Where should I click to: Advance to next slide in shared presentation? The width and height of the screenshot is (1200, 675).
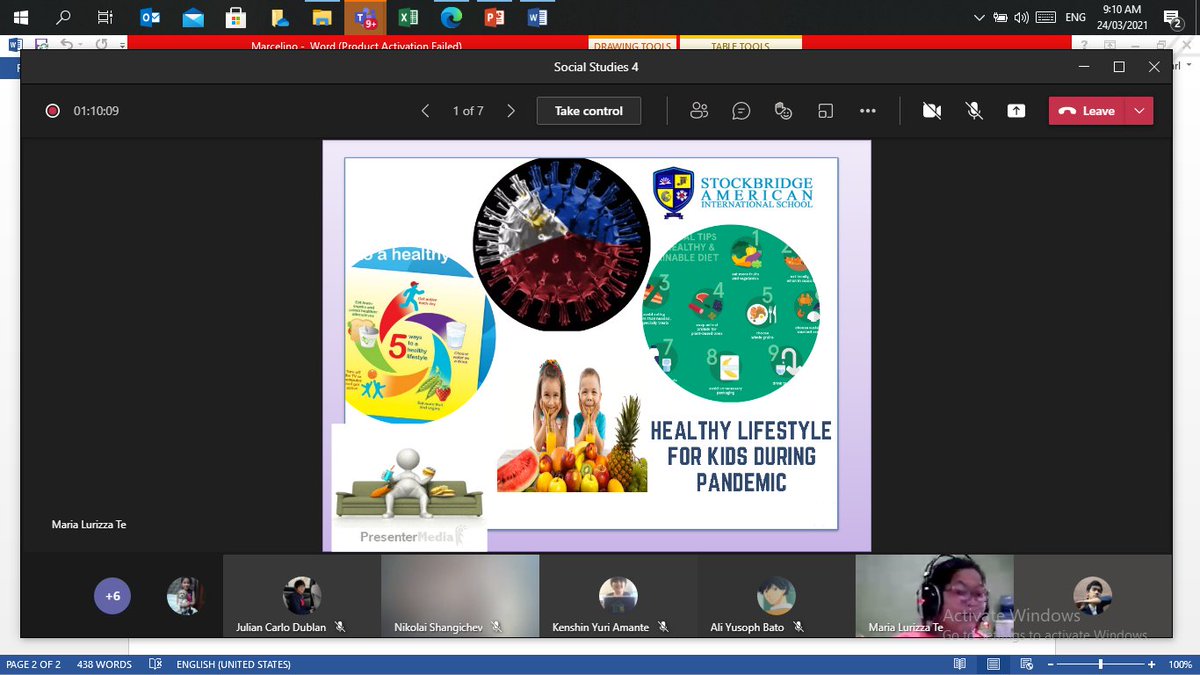tap(511, 111)
